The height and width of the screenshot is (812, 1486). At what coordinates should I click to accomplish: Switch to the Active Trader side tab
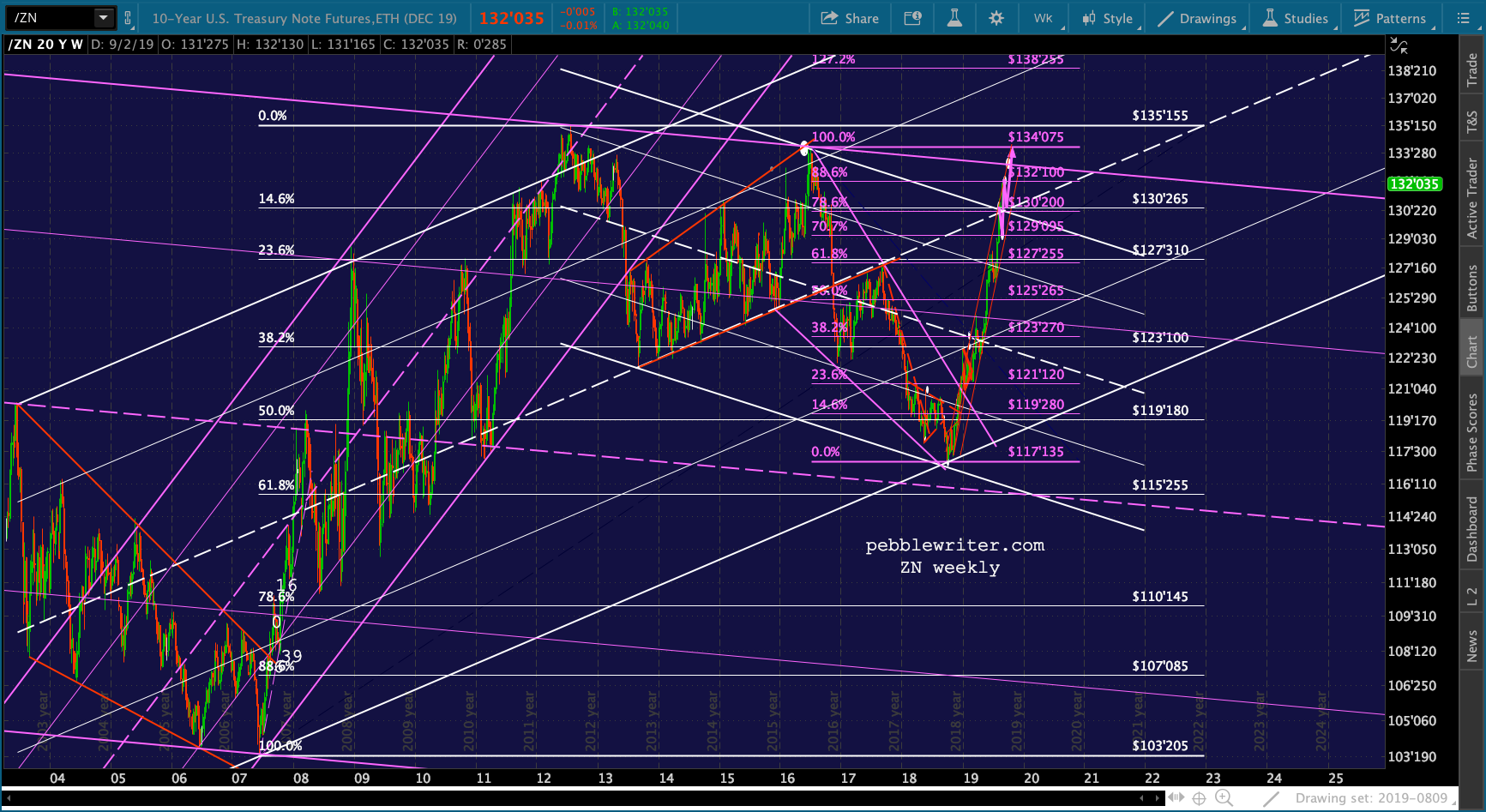tap(1471, 198)
